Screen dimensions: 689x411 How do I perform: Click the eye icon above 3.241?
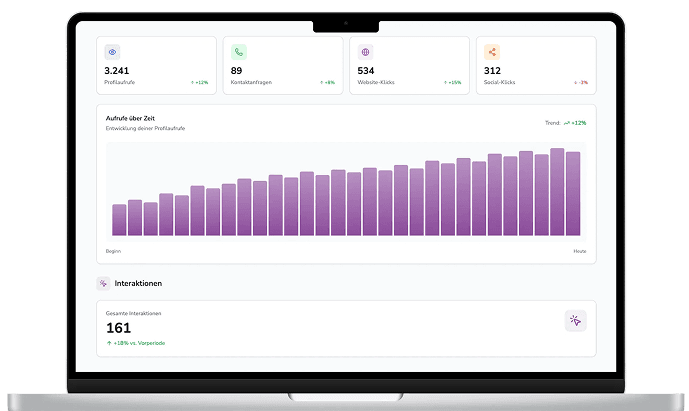pos(112,52)
